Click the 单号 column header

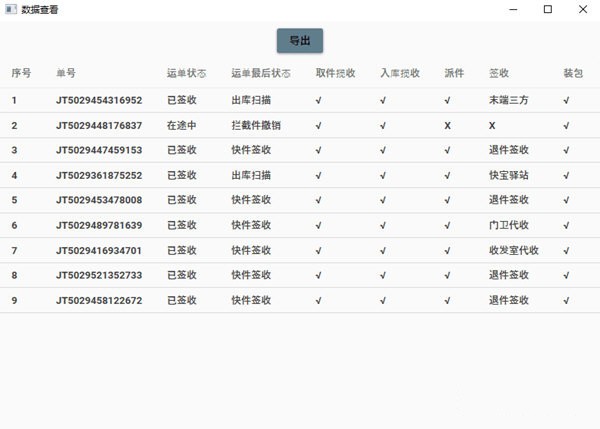tap(66, 73)
